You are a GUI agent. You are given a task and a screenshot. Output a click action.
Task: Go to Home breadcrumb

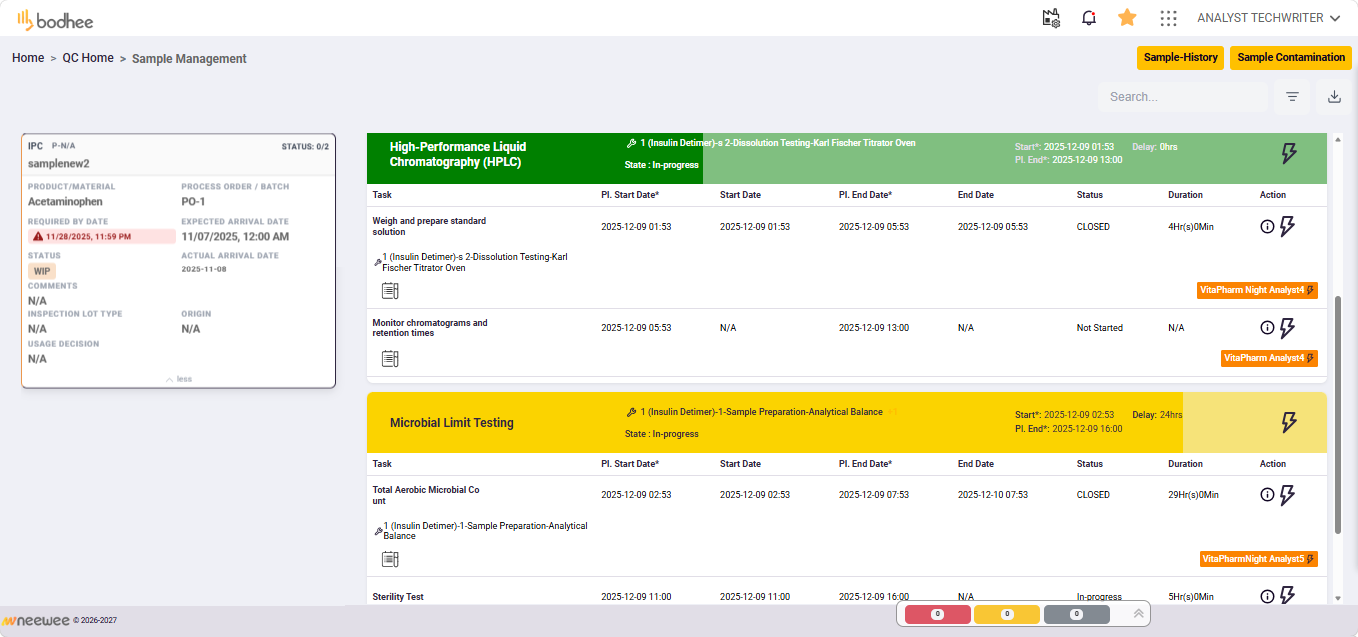coord(28,58)
